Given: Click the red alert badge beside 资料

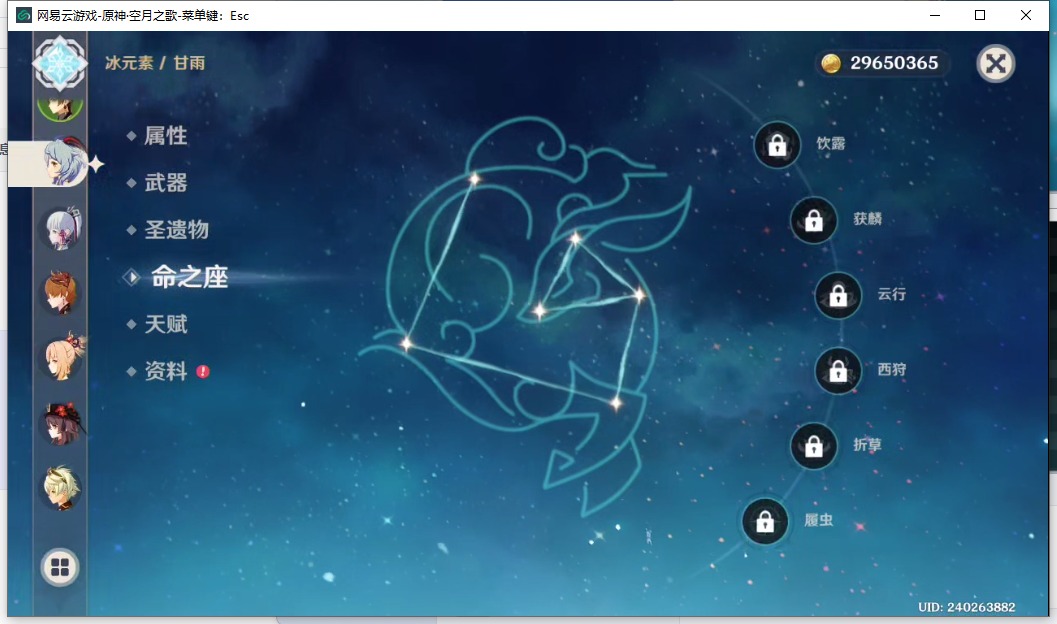Looking at the screenshot, I should click(203, 371).
